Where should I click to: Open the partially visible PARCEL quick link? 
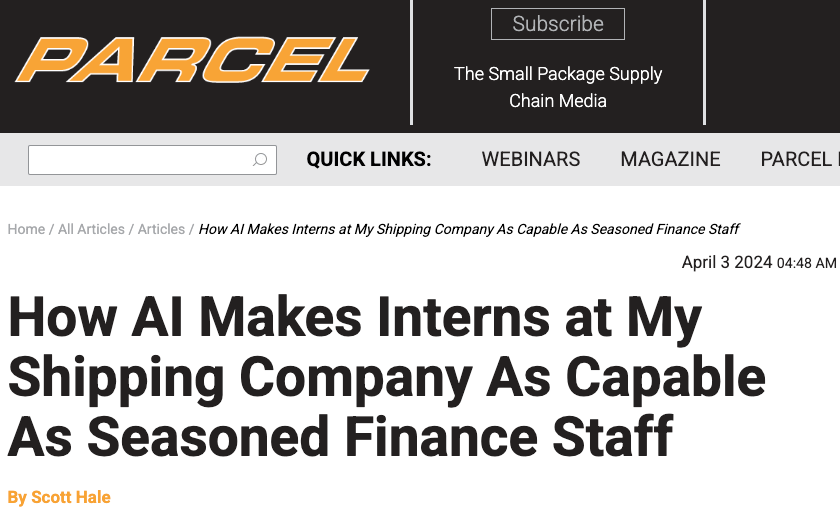click(x=800, y=159)
